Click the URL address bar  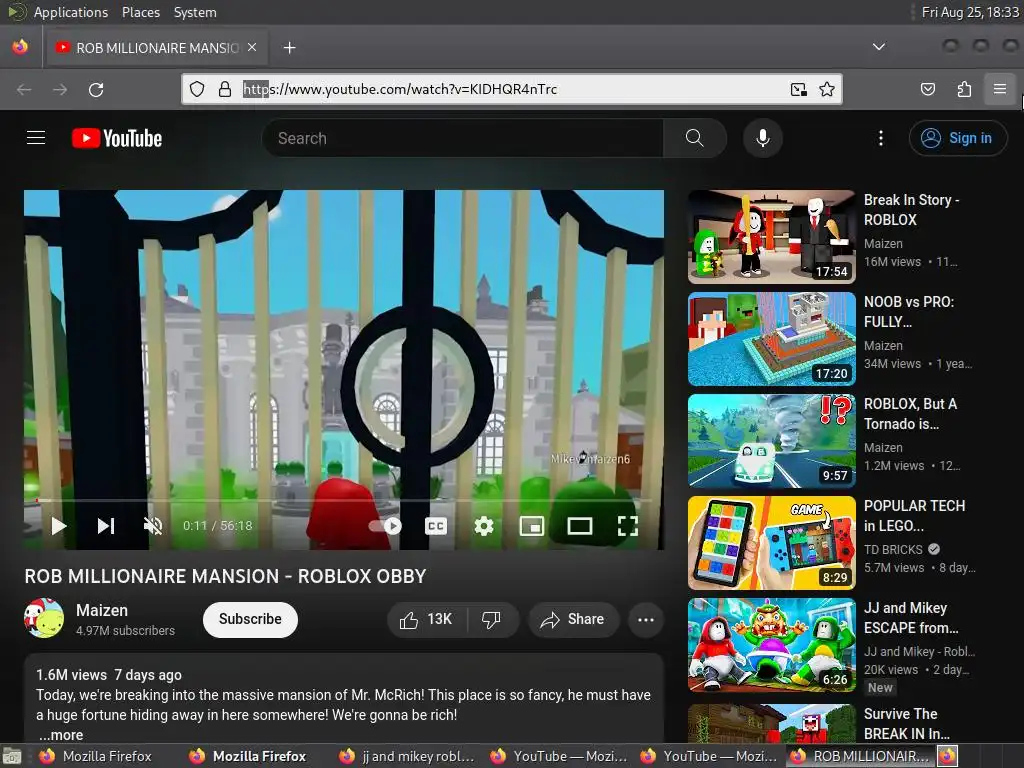(x=513, y=89)
